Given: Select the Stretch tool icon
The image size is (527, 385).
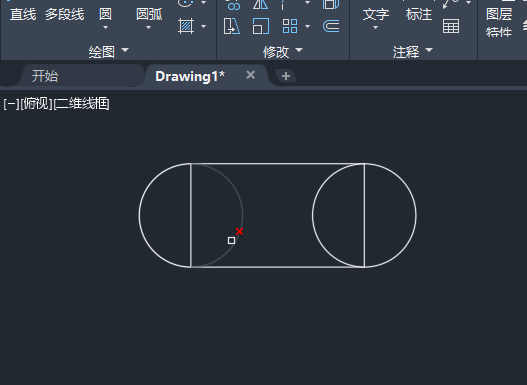Looking at the screenshot, I should 232,26.
